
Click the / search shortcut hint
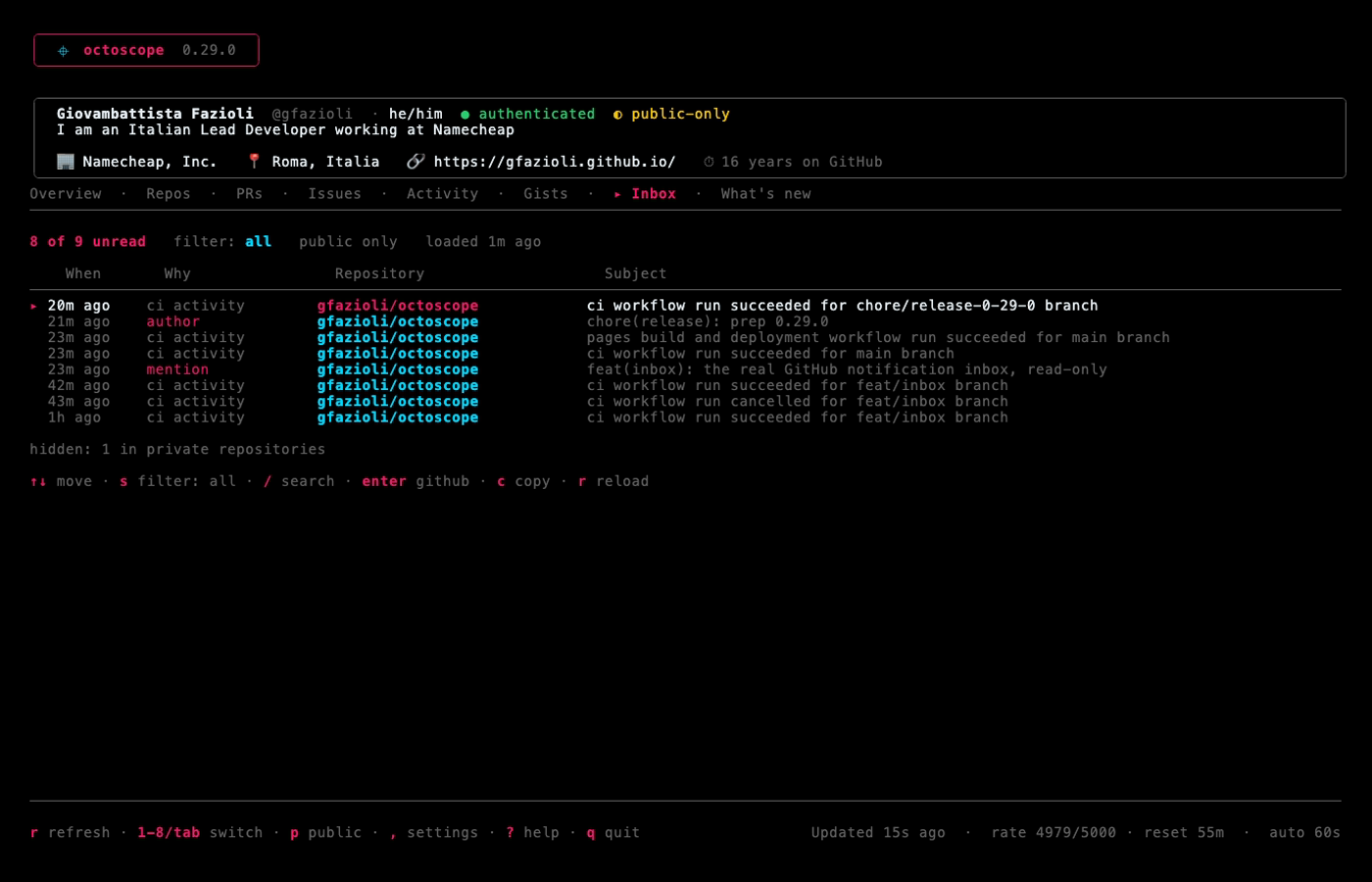coord(299,481)
